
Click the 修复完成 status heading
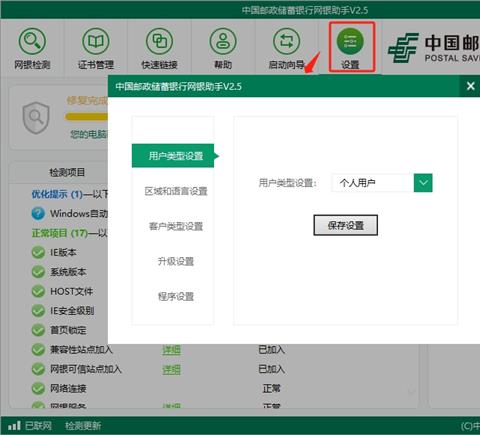point(87,100)
